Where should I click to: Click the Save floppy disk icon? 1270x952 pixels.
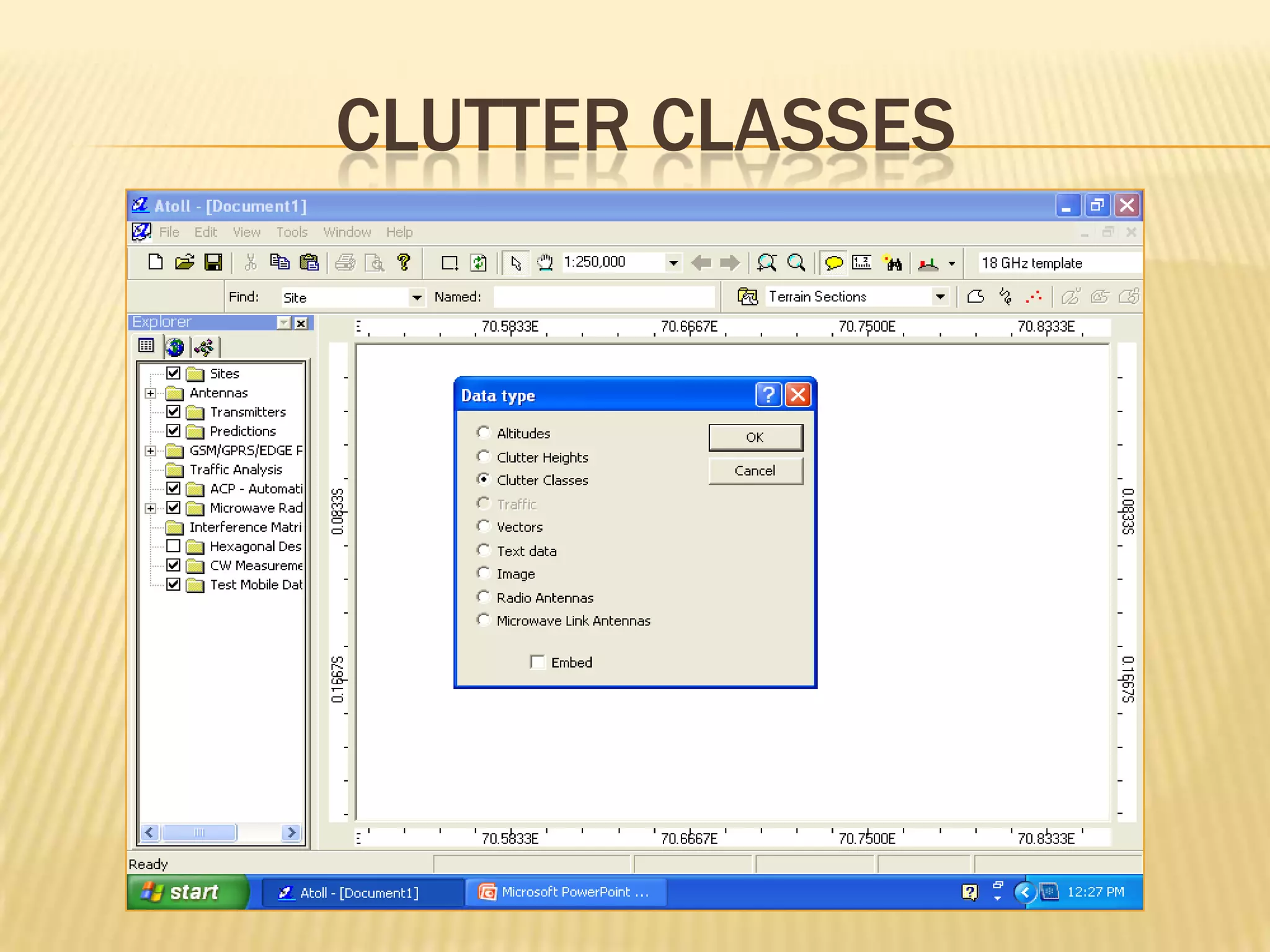coord(213,262)
